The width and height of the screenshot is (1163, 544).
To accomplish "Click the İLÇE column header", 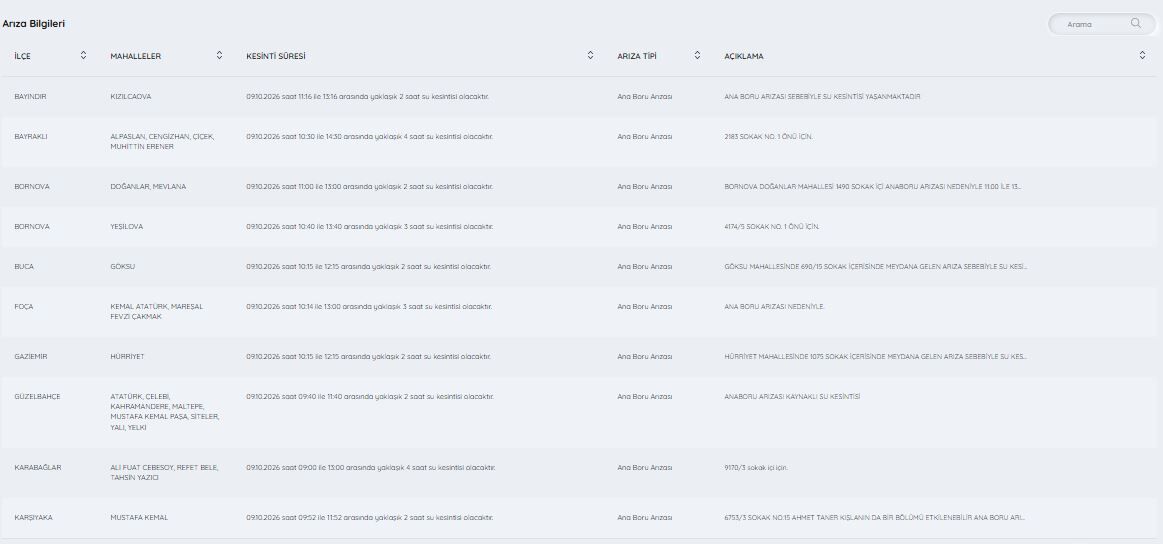I will click(x=22, y=56).
